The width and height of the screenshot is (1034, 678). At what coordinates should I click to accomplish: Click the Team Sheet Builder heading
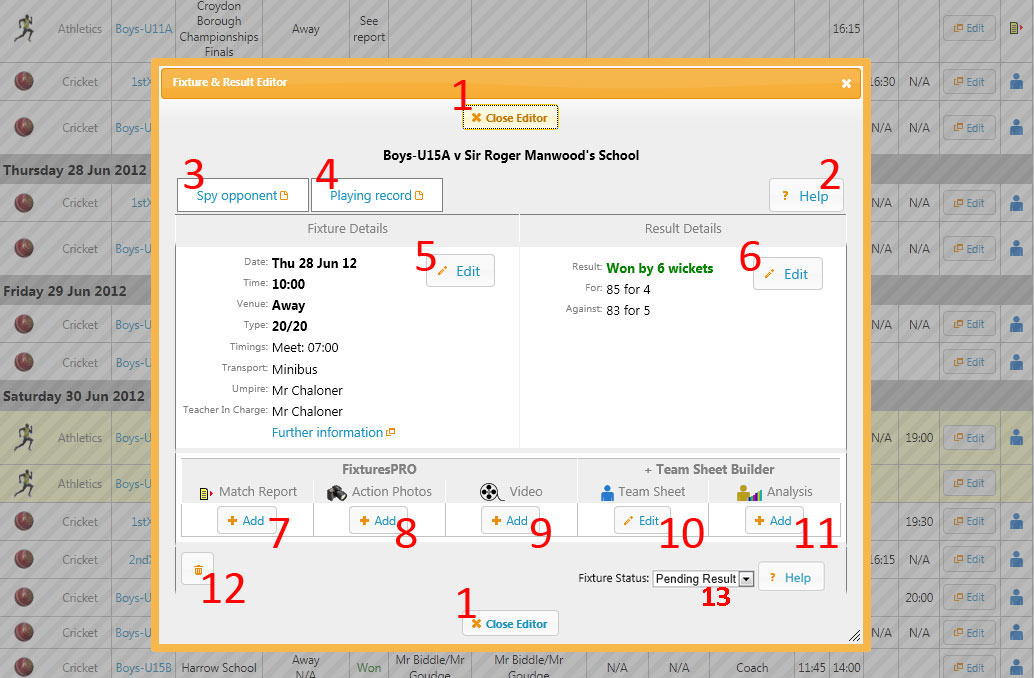pyautogui.click(x=709, y=470)
